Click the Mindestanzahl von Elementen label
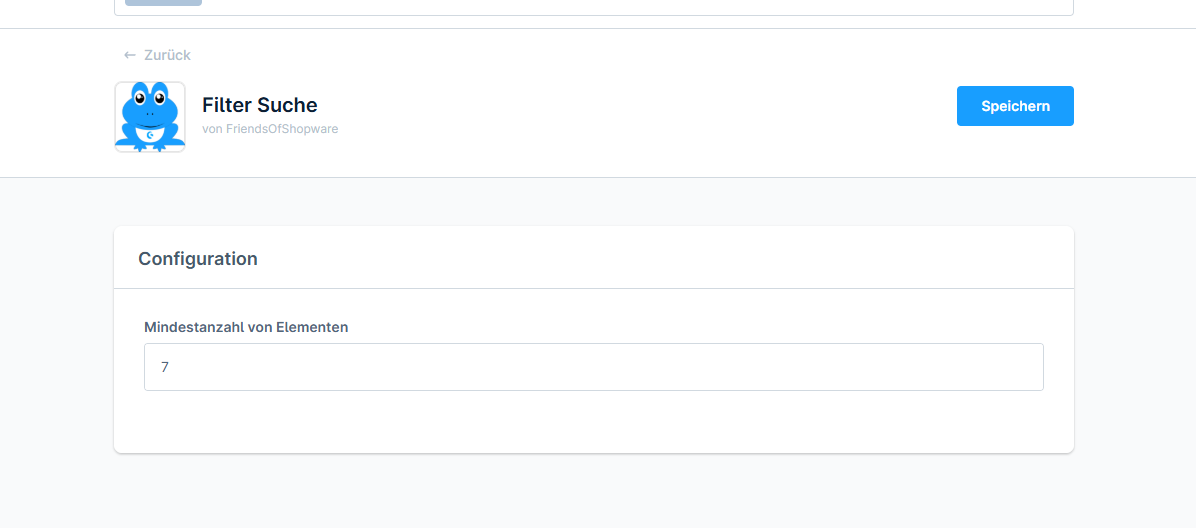The height and width of the screenshot is (528, 1196). pyautogui.click(x=246, y=327)
